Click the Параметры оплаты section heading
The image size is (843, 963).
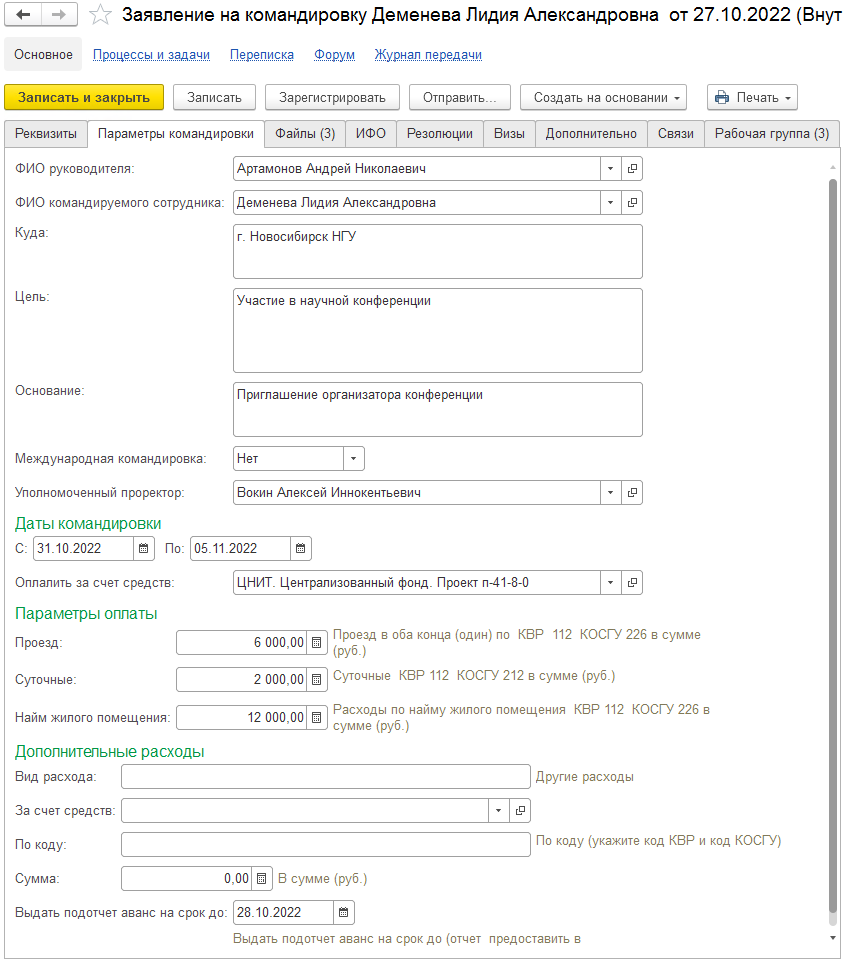pos(86,614)
